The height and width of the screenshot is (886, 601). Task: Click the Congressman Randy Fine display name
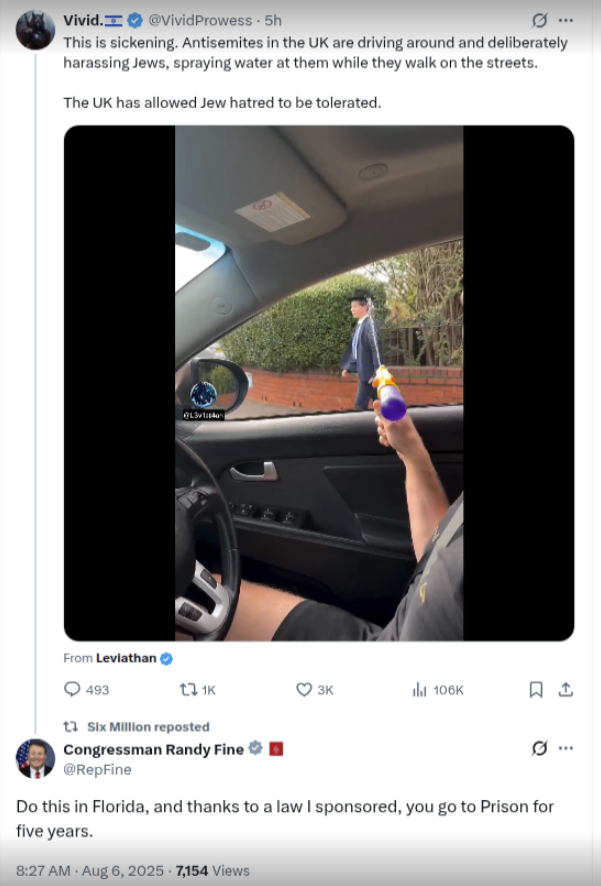pos(153,749)
